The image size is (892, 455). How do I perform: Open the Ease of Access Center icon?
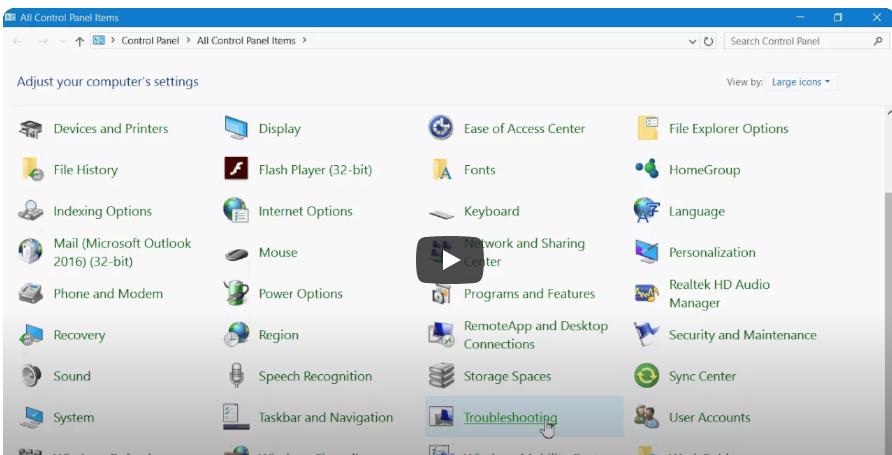coord(441,127)
